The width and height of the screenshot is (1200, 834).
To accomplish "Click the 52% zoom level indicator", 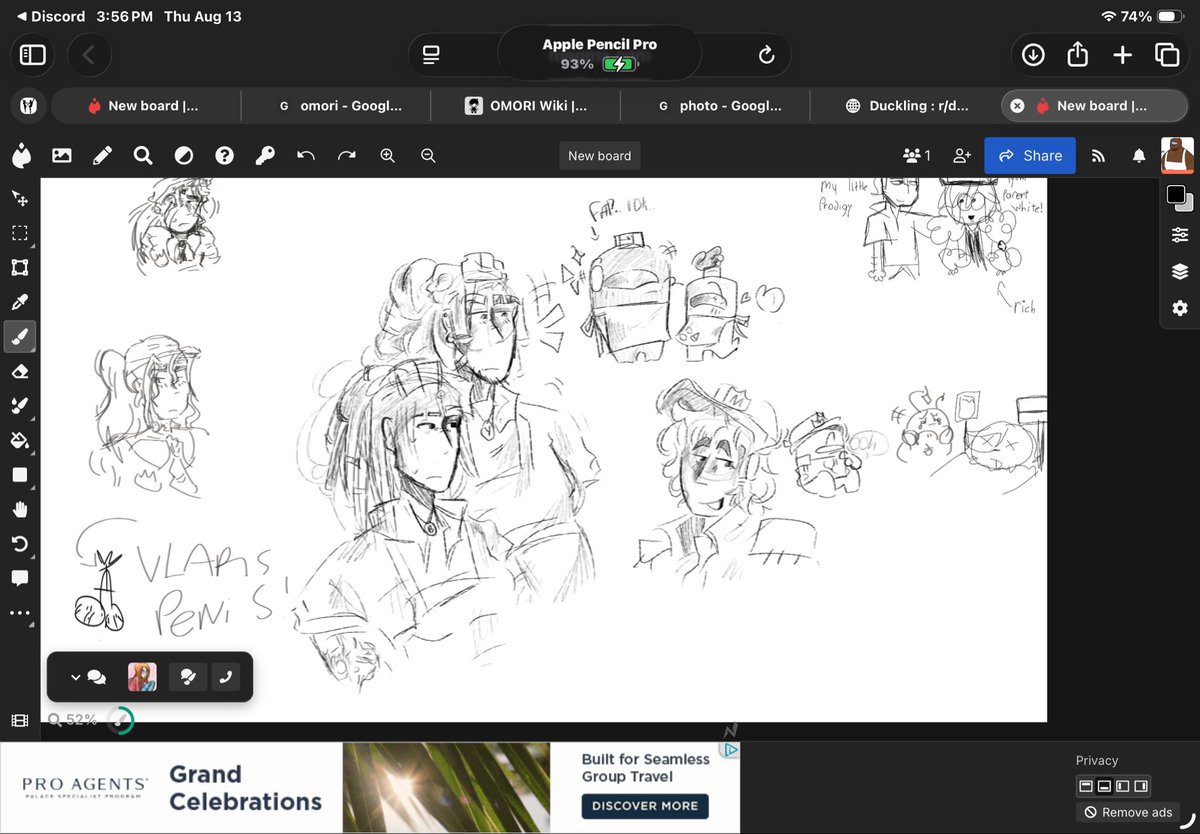I will click(x=72, y=720).
